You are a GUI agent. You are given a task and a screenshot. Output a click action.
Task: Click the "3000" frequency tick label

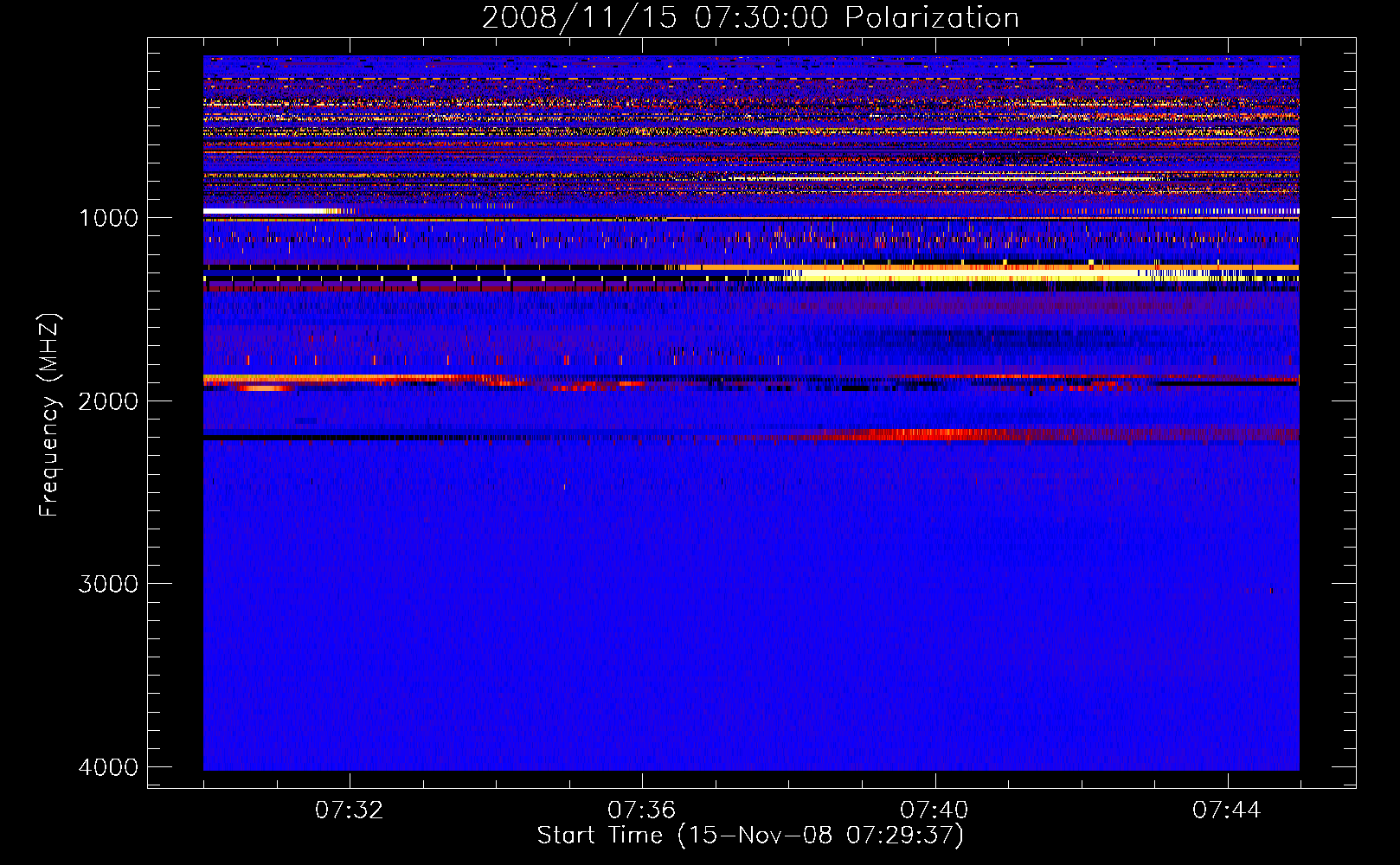[108, 583]
